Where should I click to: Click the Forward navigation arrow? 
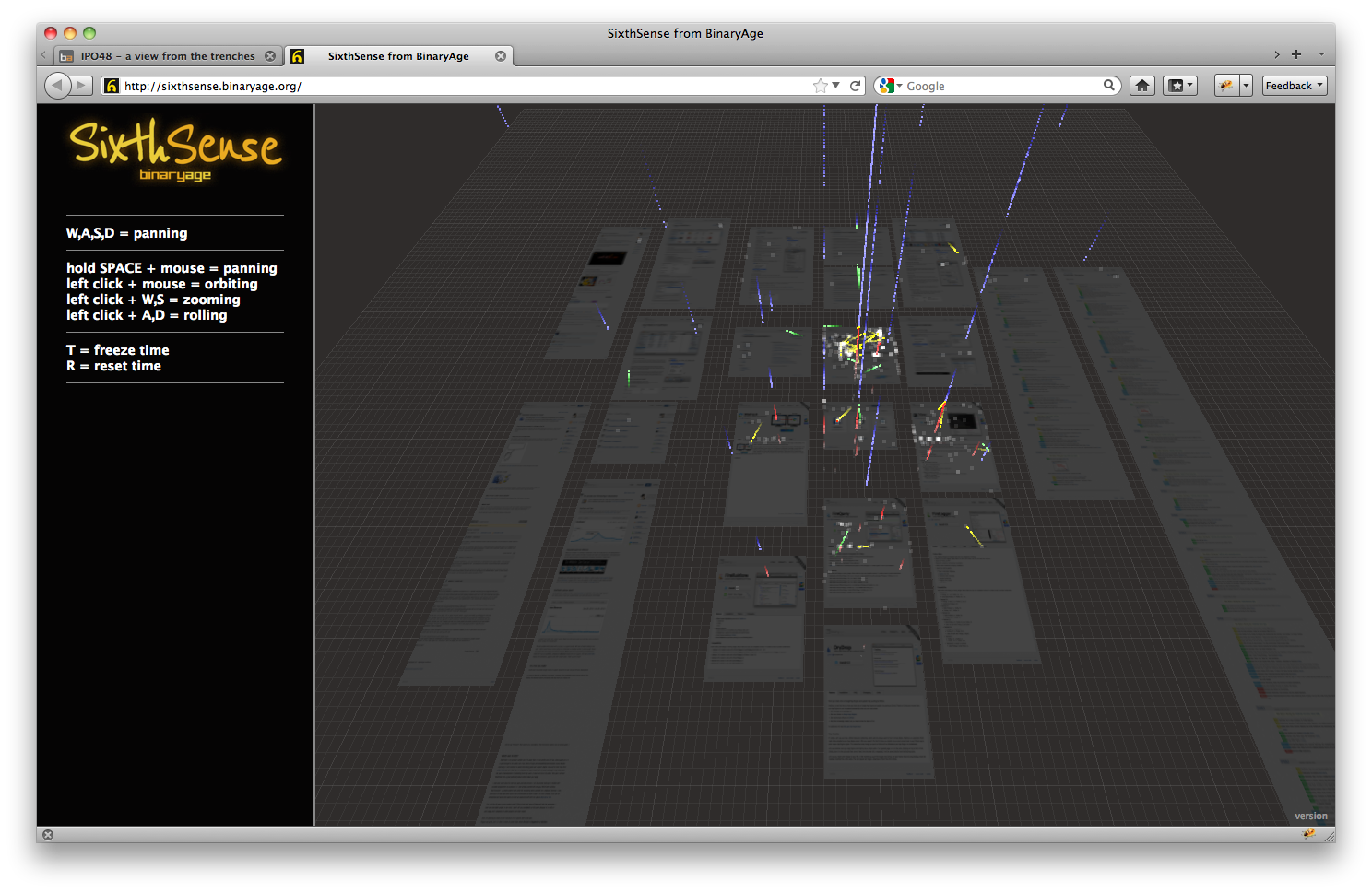(x=82, y=86)
